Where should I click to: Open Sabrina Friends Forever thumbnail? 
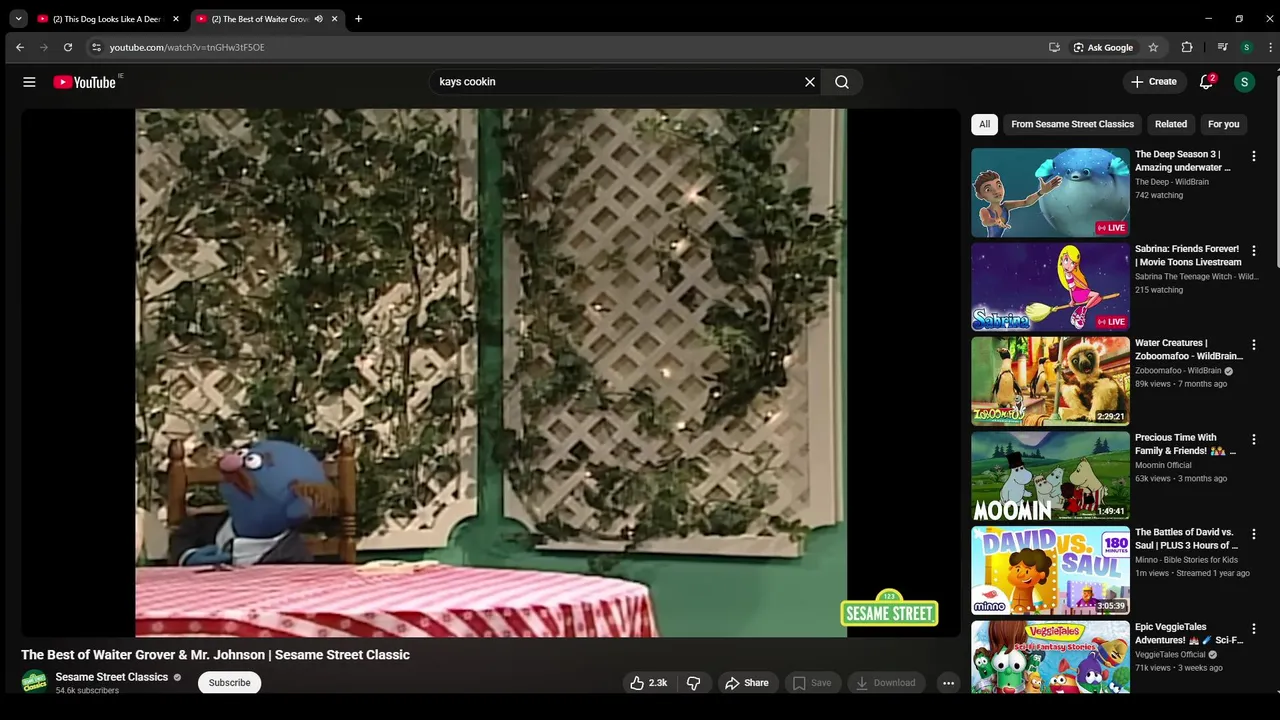[x=1050, y=287]
